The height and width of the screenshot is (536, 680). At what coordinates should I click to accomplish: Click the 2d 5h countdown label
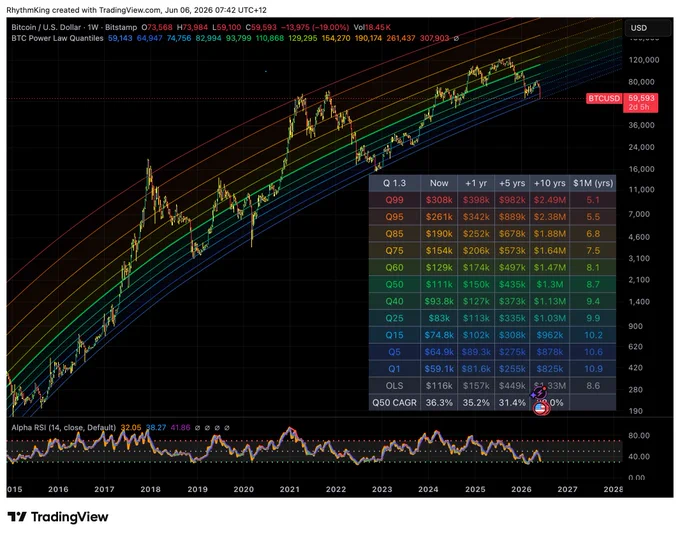[641, 107]
